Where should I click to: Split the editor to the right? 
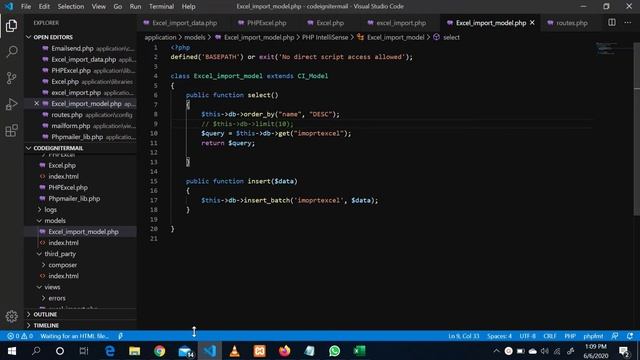point(611,23)
